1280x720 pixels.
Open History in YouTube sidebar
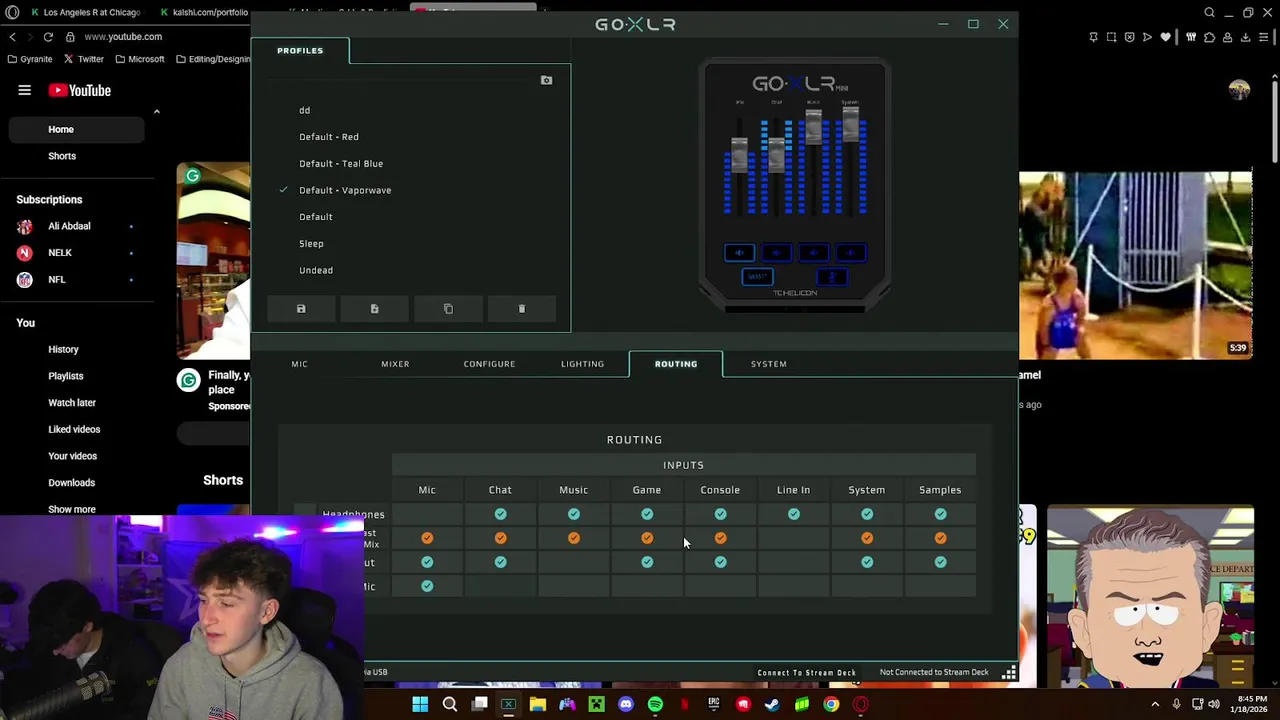click(63, 349)
